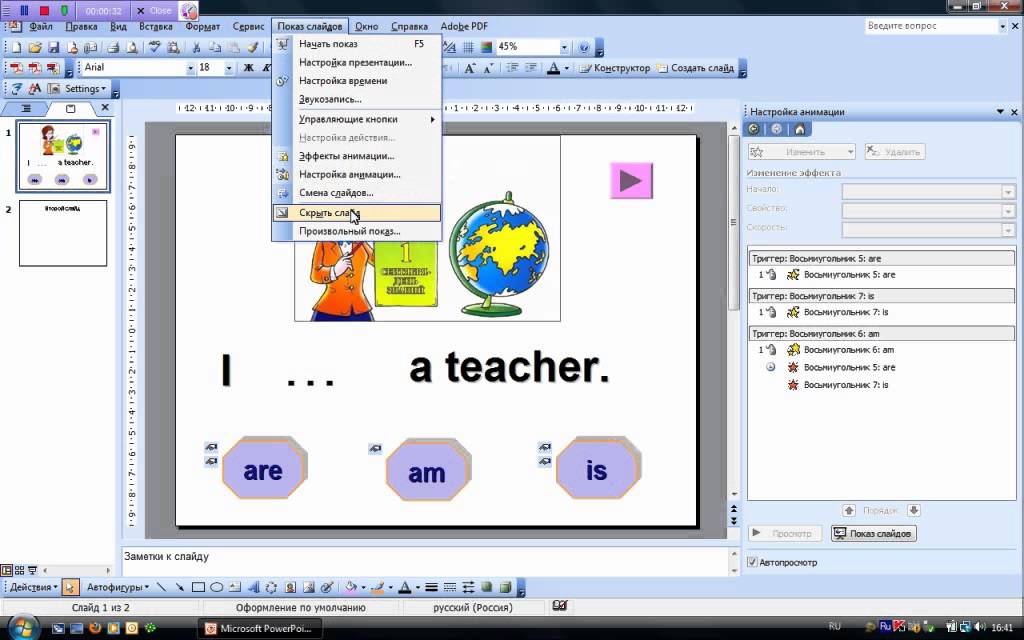Click the Spelling check ABC icon
1024x640 pixels.
coord(154,47)
